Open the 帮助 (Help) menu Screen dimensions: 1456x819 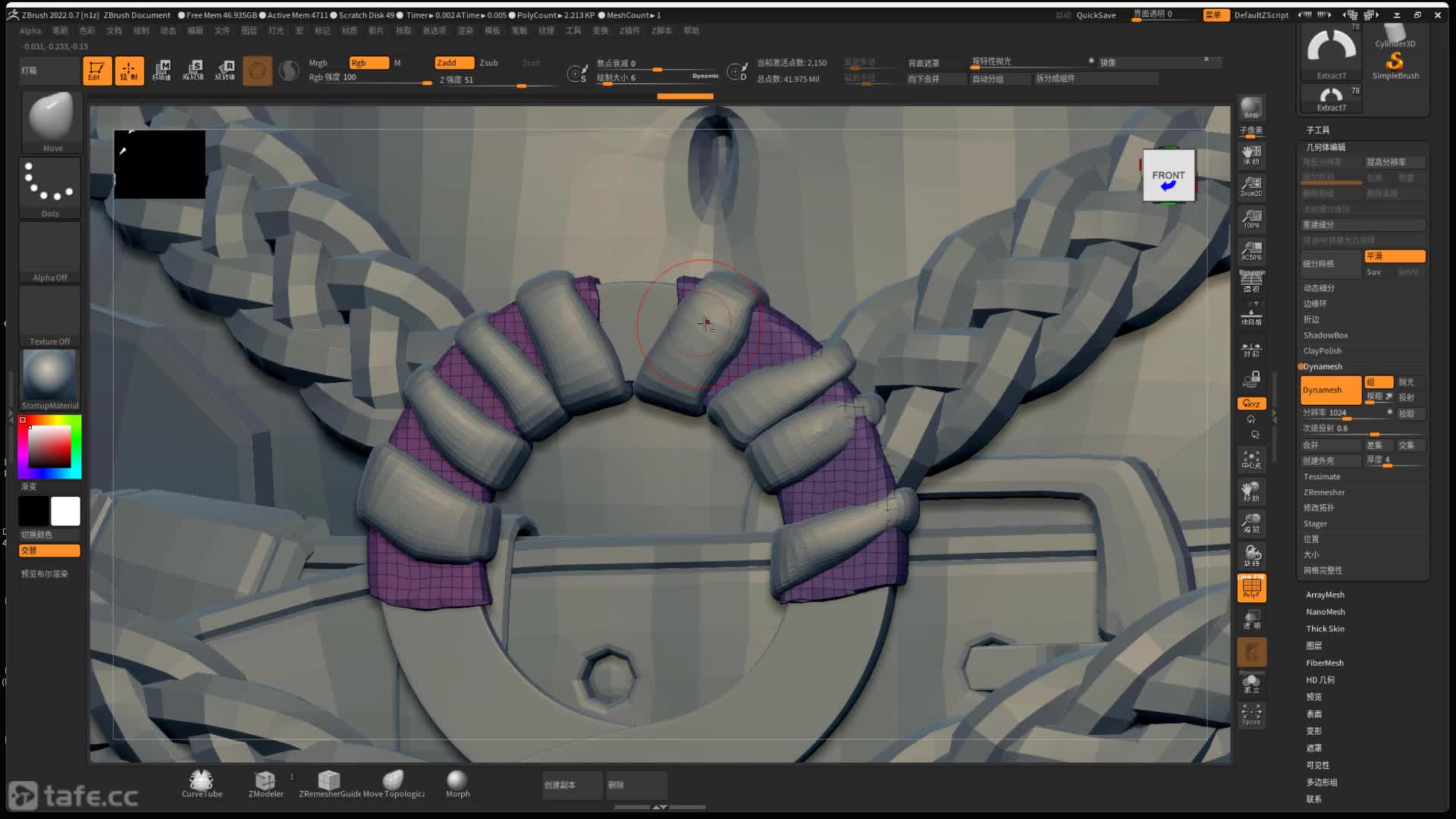[691, 31]
